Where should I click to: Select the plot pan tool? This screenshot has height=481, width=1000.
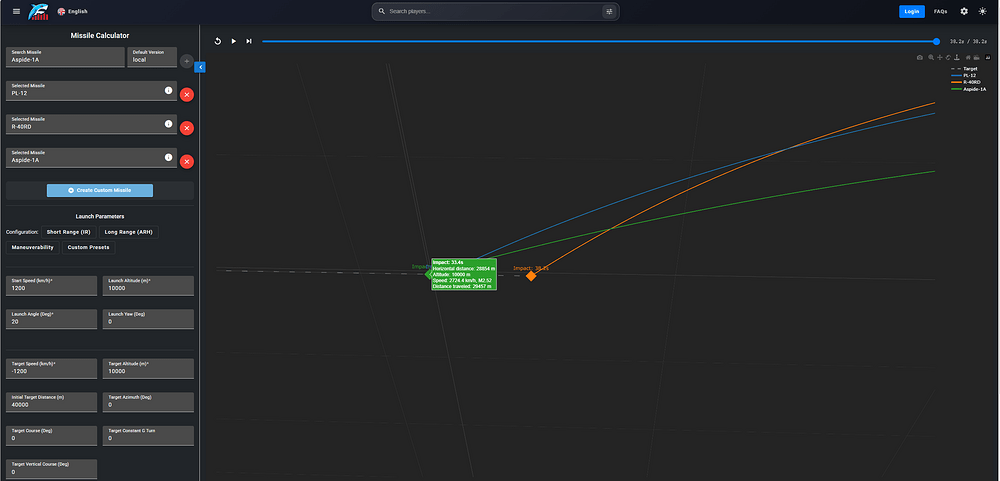(939, 57)
